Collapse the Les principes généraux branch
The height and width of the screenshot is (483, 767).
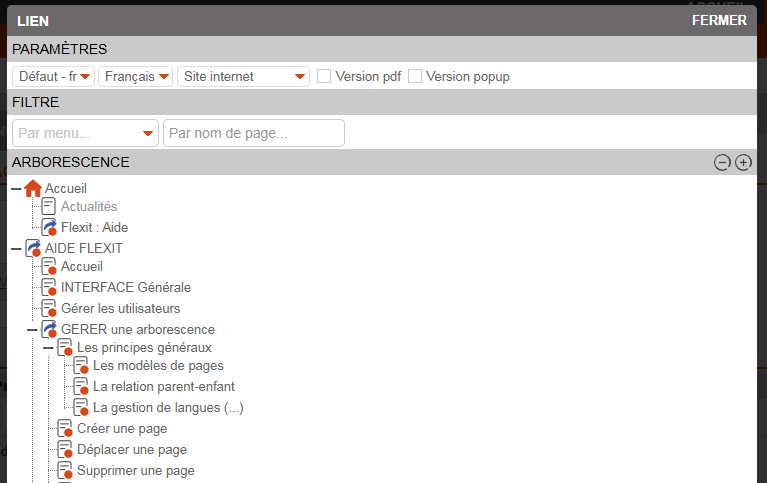tap(47, 348)
